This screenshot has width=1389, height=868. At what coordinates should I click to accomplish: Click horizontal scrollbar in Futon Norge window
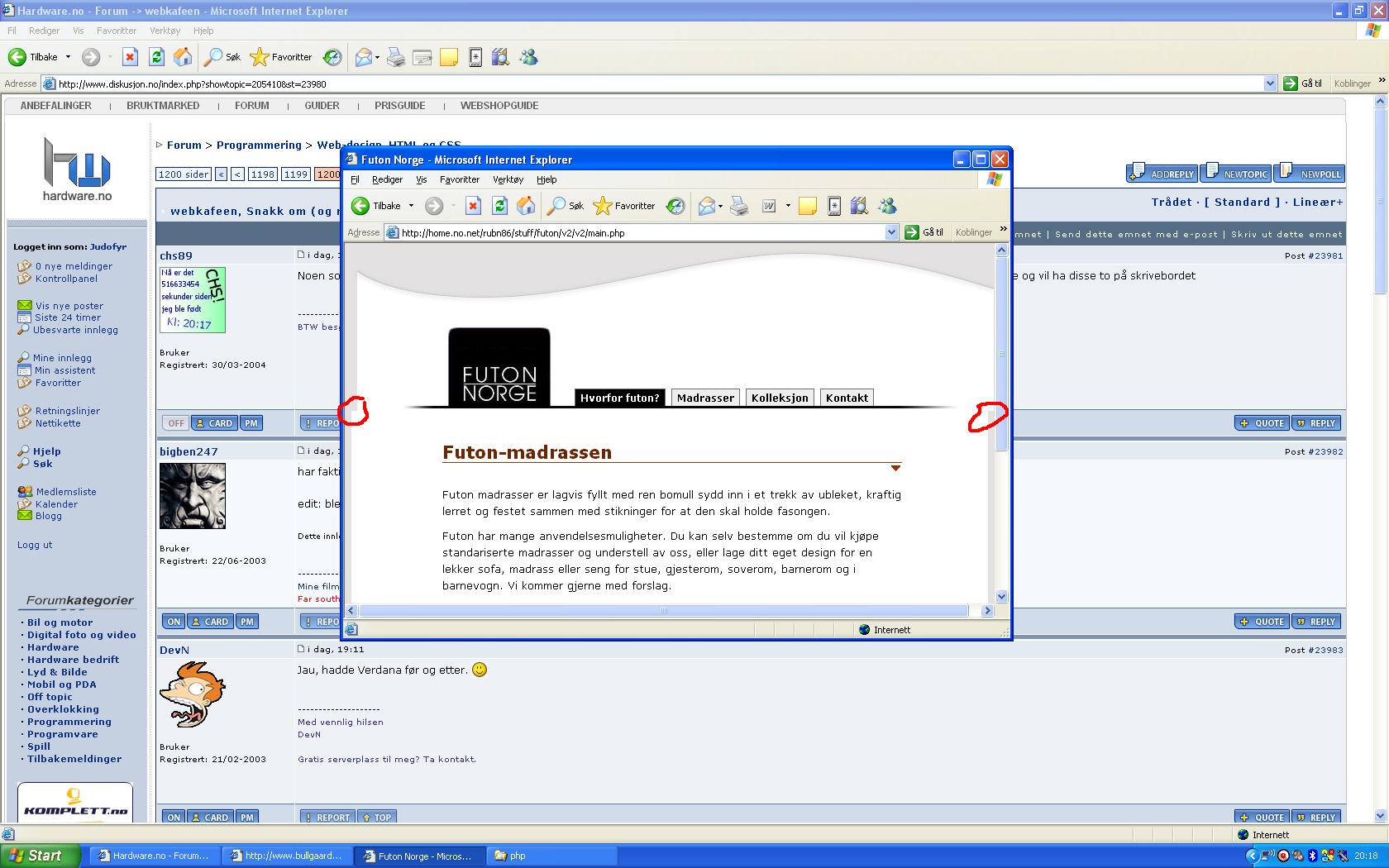pos(664,611)
